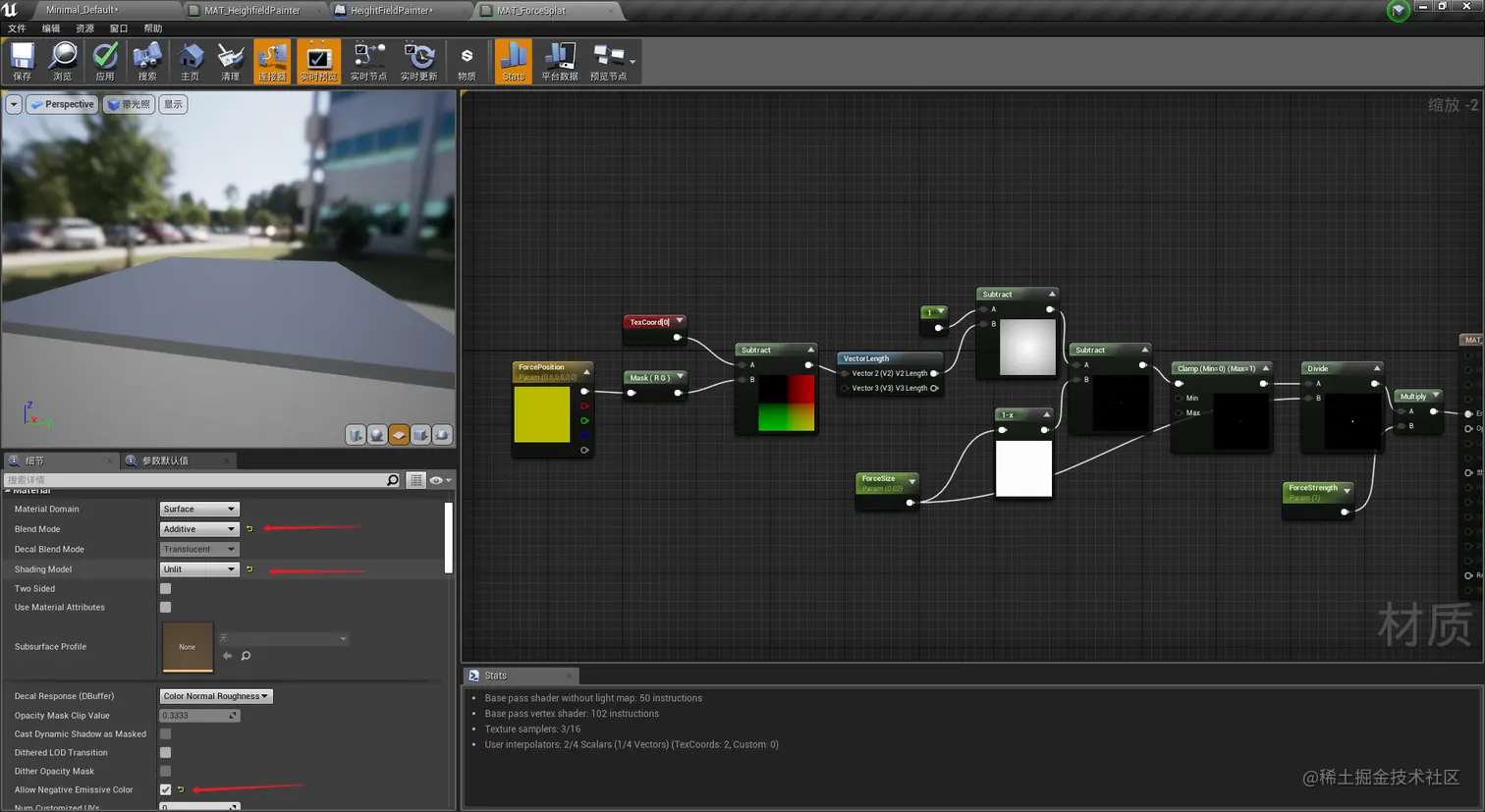The height and width of the screenshot is (812, 1485).
Task: Select the plane preview mesh icon
Action: [x=399, y=435]
